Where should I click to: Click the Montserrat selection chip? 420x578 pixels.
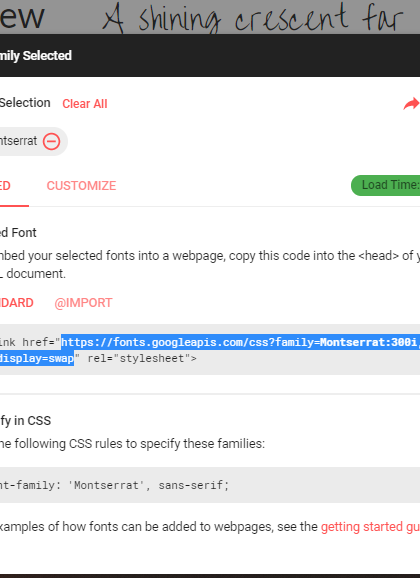point(34,141)
